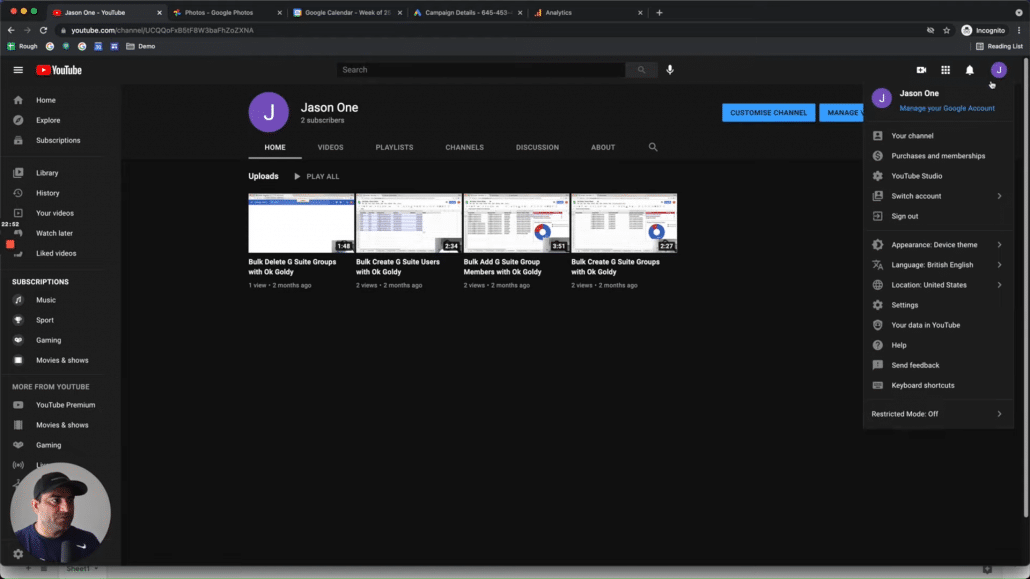Click Customise Channel button
Image resolution: width=1030 pixels, height=579 pixels.
(768, 112)
